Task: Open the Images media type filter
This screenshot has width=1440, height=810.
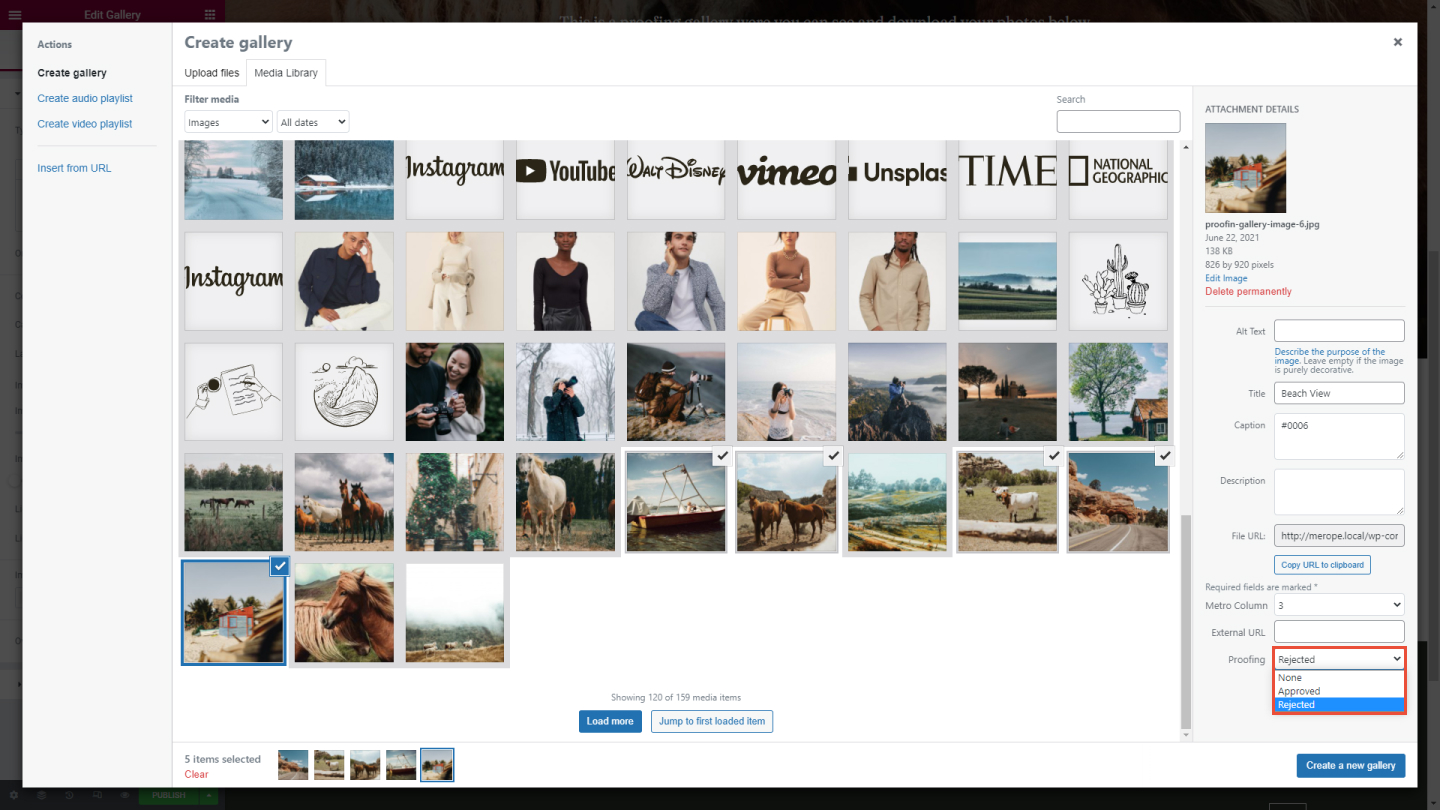Action: pyautogui.click(x=228, y=122)
